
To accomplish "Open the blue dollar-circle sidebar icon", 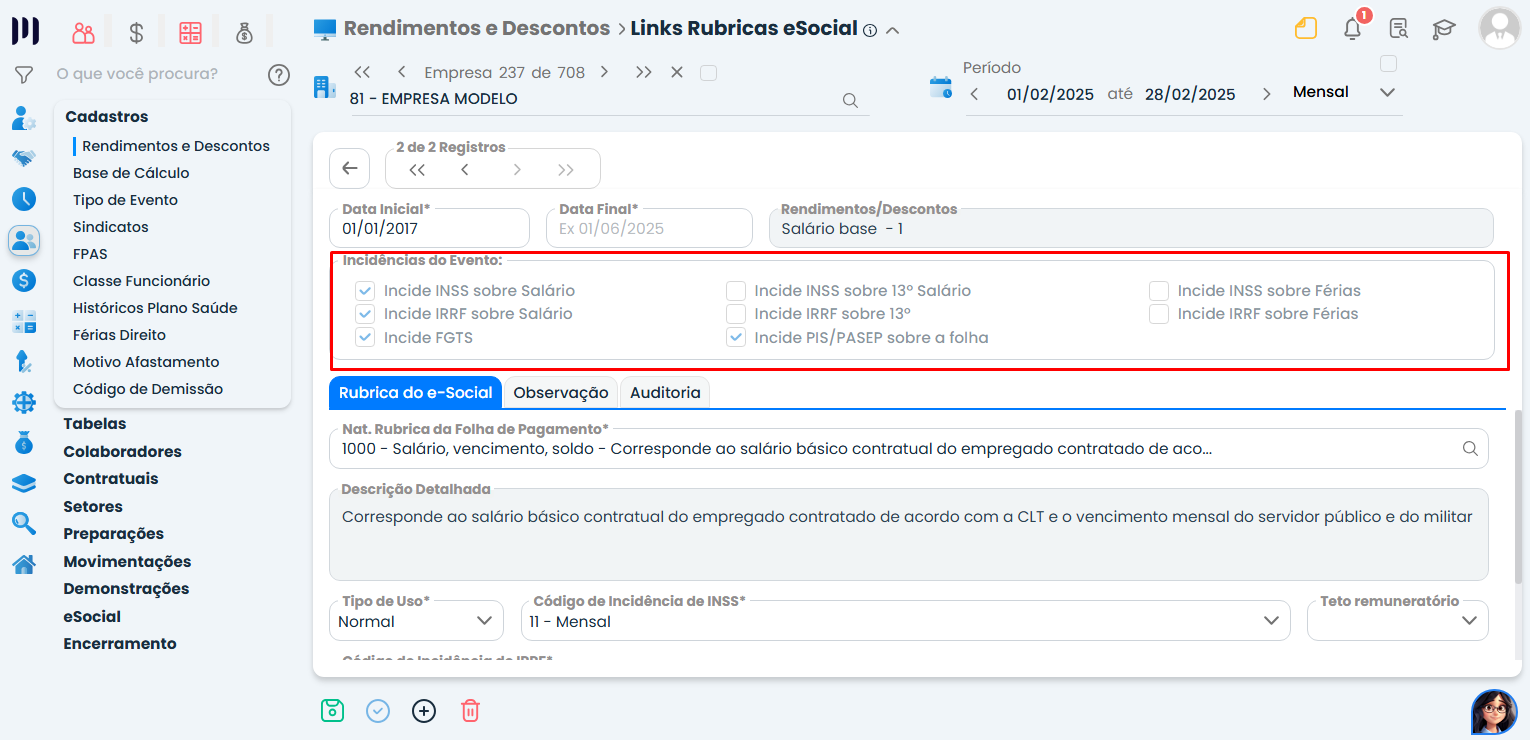I will 24,281.
